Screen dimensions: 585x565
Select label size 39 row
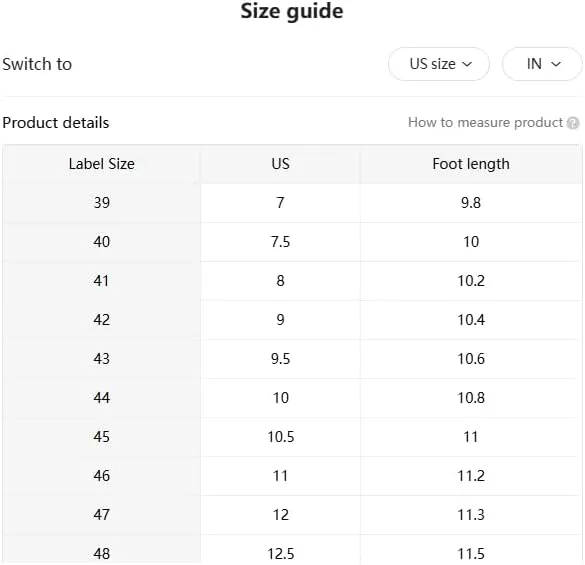click(x=292, y=203)
